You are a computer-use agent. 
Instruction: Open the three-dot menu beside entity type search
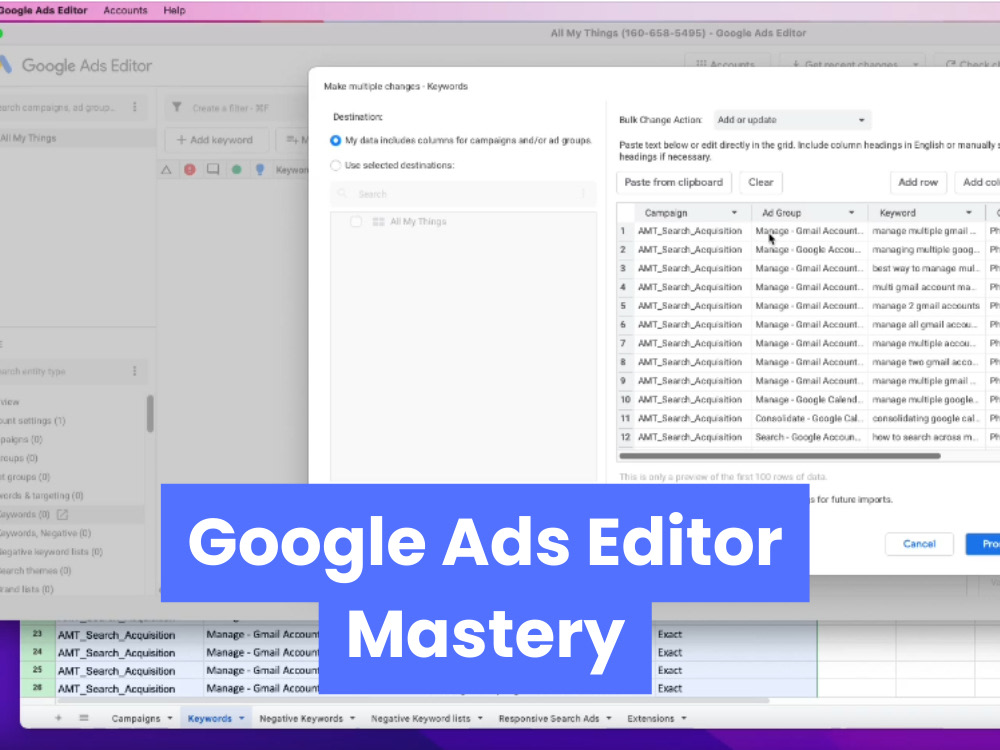coord(135,371)
